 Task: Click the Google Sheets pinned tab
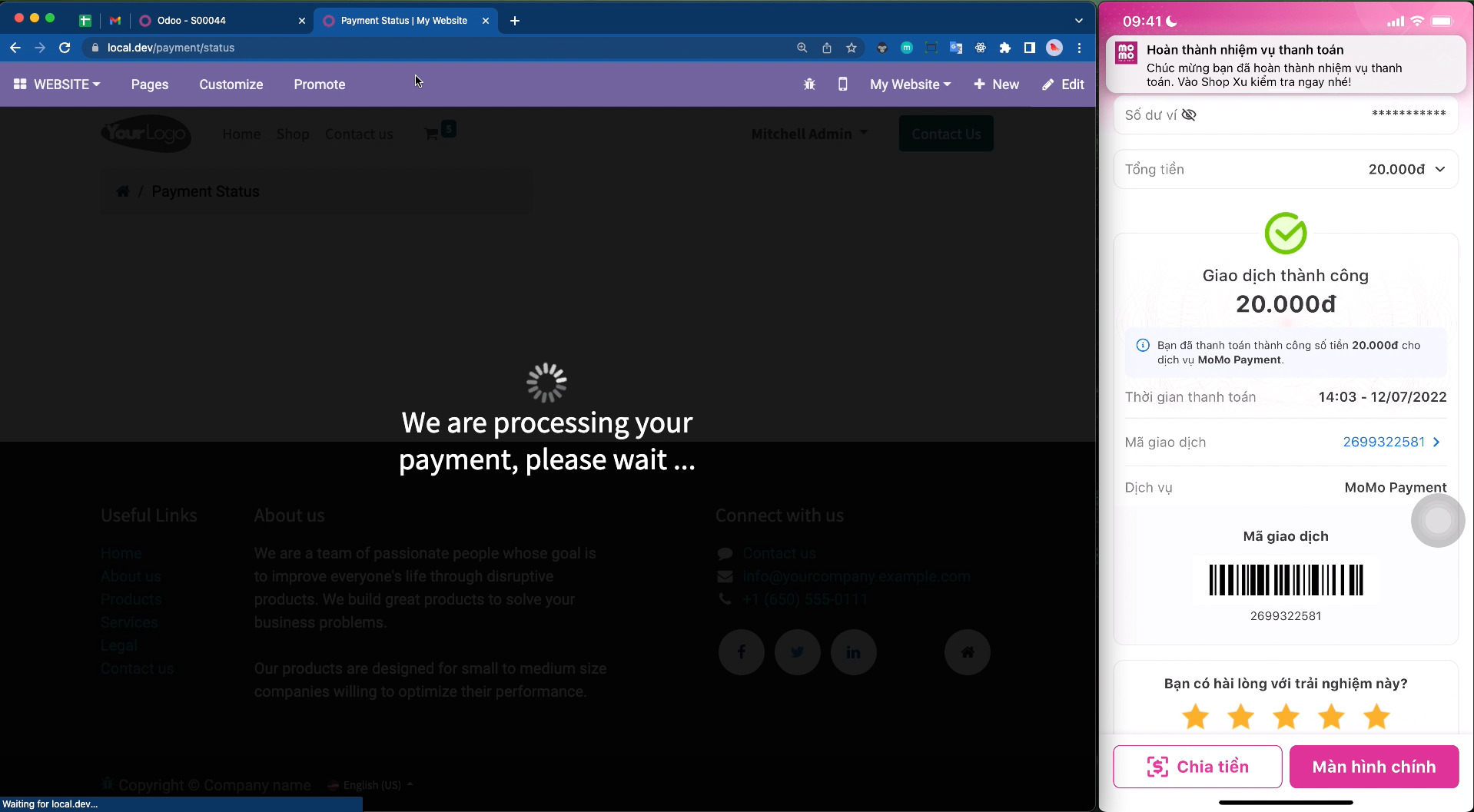click(85, 21)
